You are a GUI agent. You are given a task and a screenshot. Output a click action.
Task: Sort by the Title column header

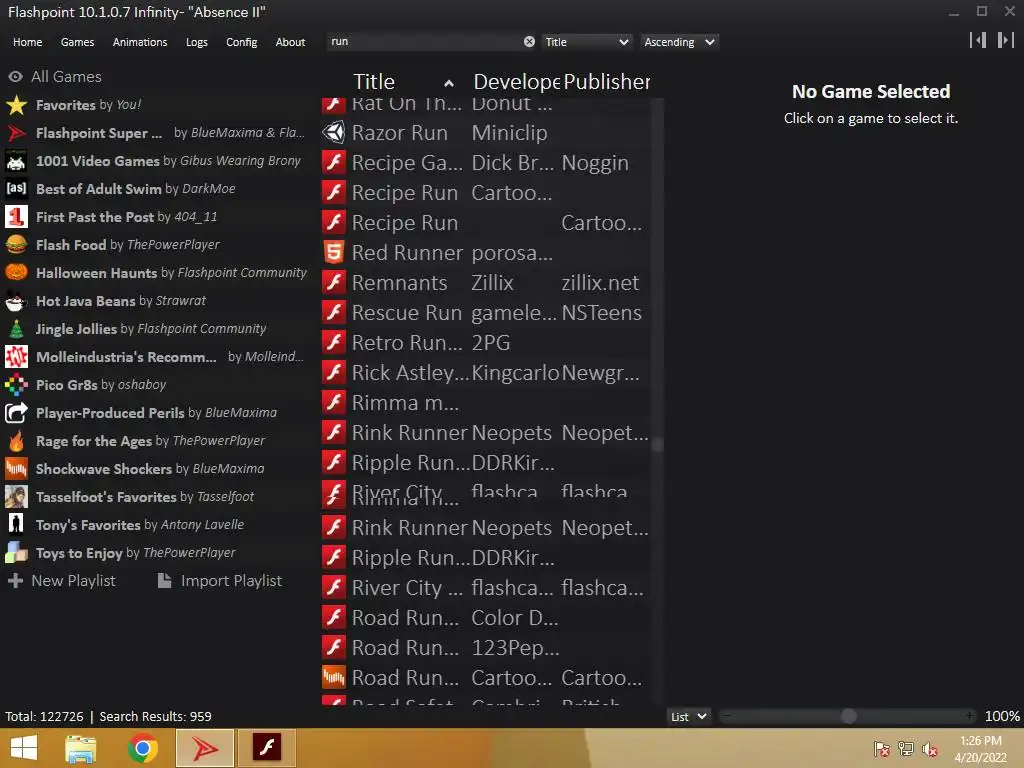click(374, 82)
